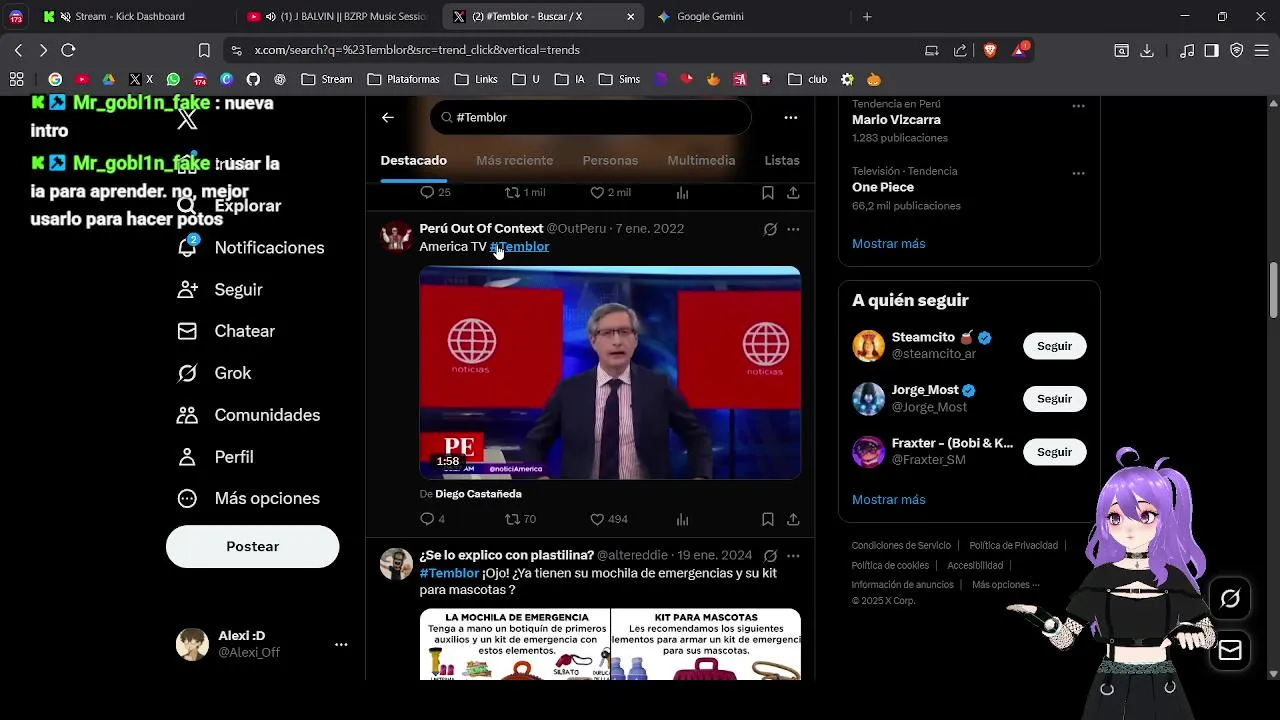This screenshot has width=1280, height=720.
Task: Open the X home logo in sidebar
Action: 187,120
